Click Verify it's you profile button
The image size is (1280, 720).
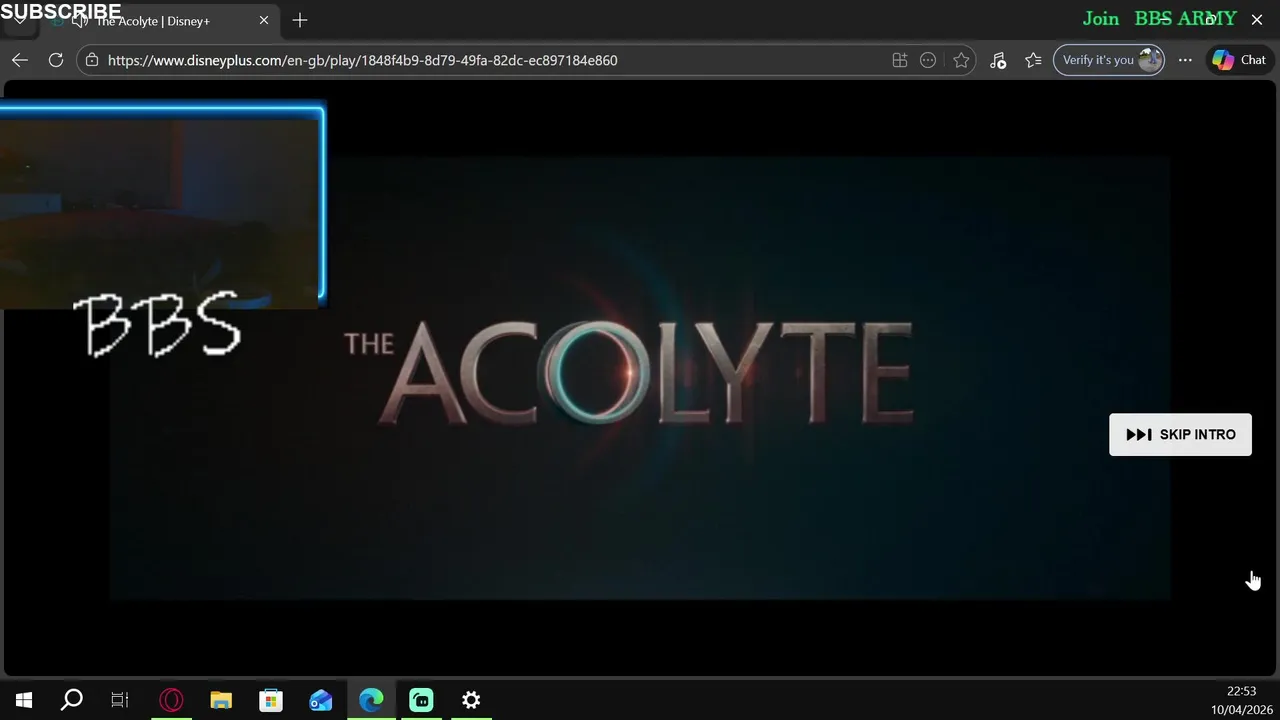point(1109,60)
